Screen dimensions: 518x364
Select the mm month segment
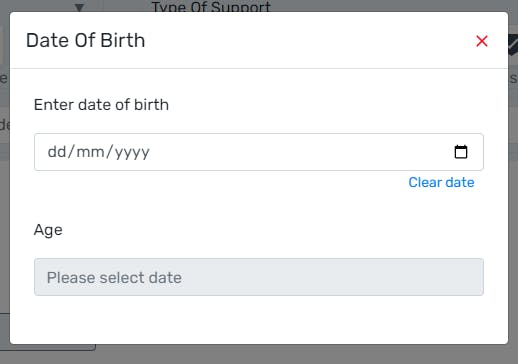[90, 152]
